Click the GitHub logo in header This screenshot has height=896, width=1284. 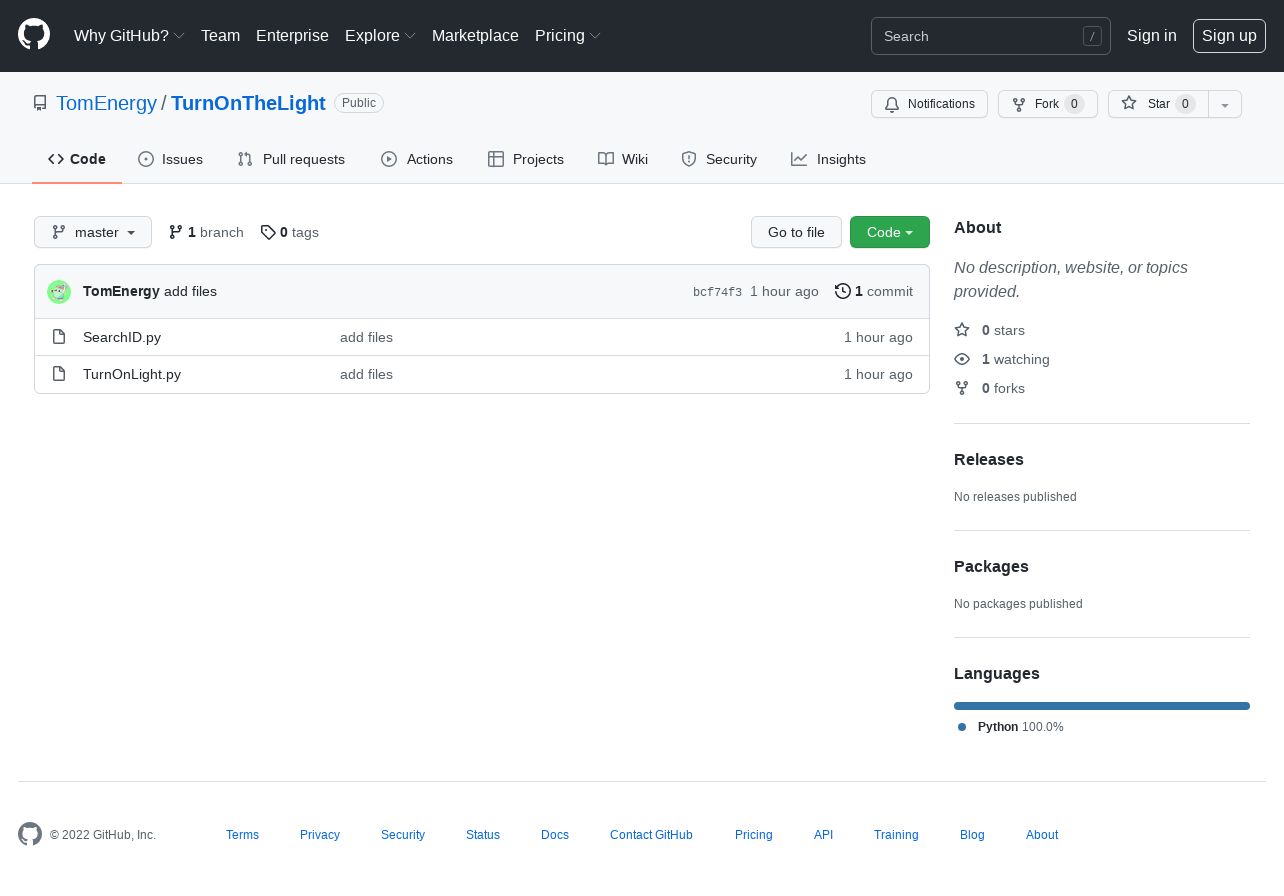pos(34,35)
